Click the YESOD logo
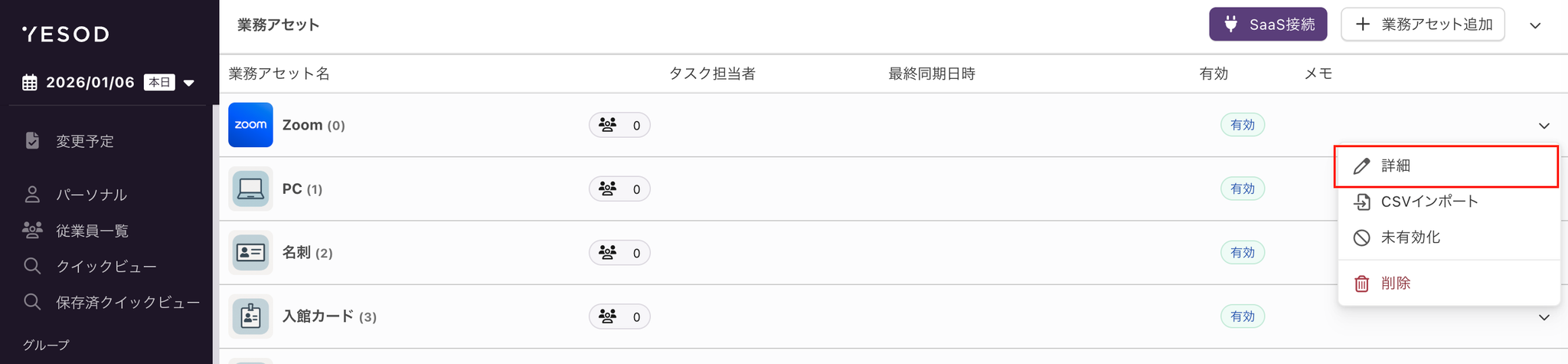The image size is (1568, 364). coord(66,34)
